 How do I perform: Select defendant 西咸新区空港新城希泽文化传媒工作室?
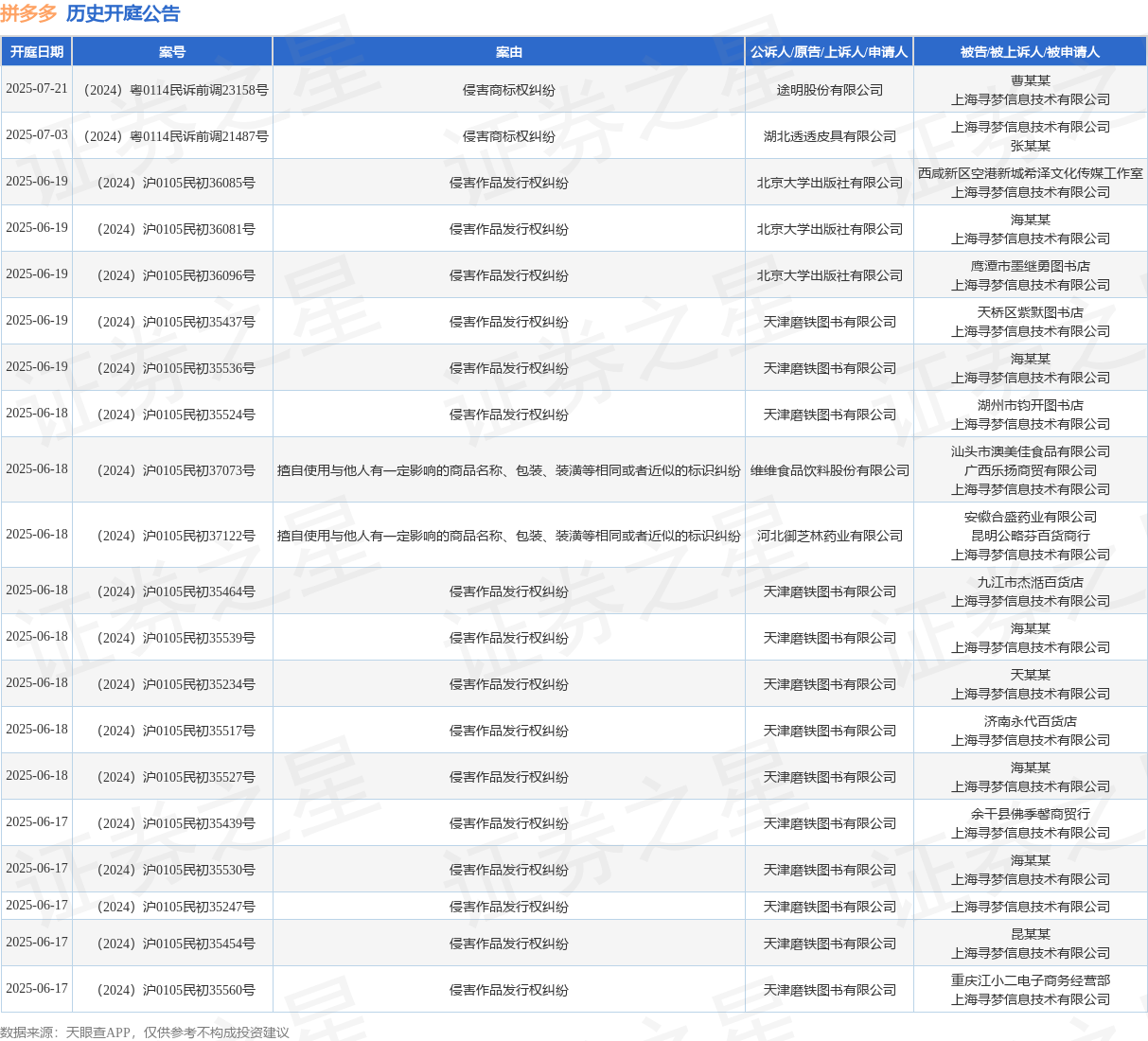coord(1031,174)
